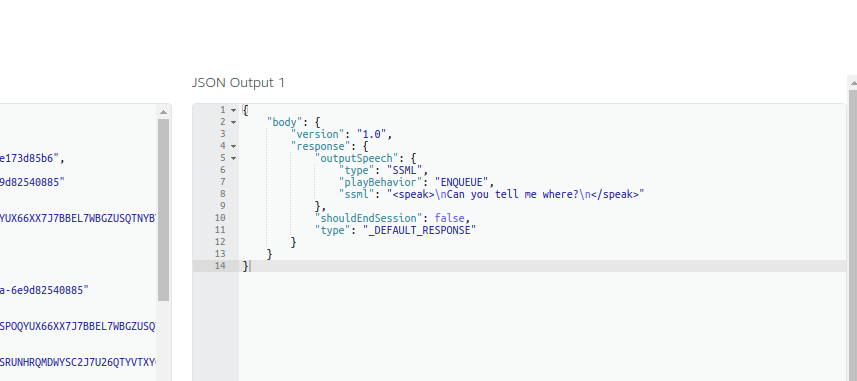Click the "YUX66XX7J7BBEL7WBGZUSQTNYB" string in left panel
The width and height of the screenshot is (857, 381).
78,218
